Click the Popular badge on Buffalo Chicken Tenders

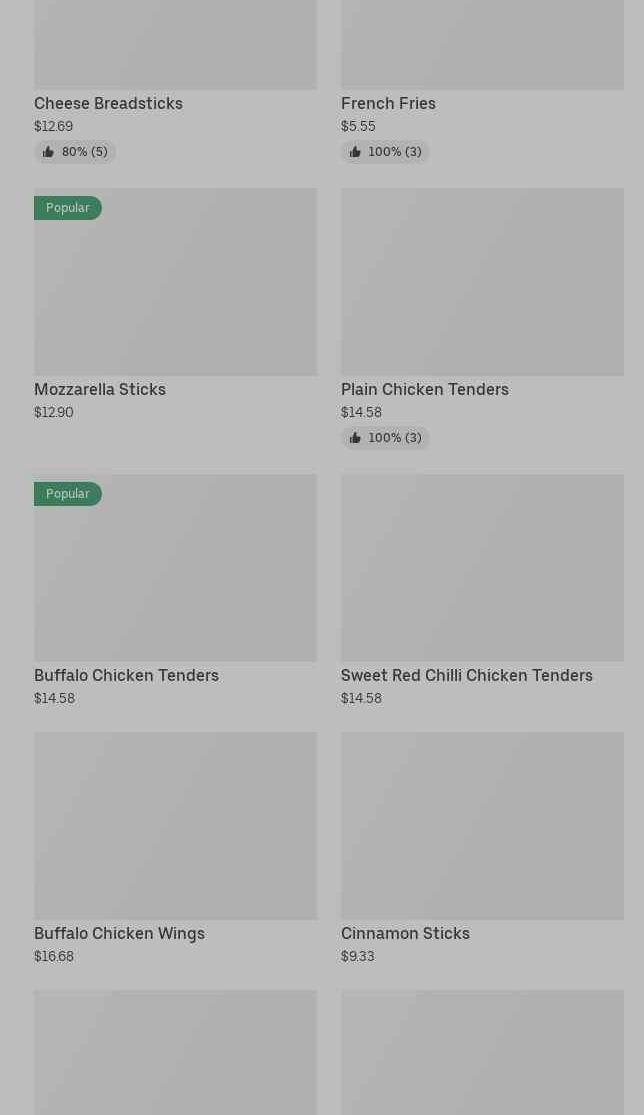[68, 494]
